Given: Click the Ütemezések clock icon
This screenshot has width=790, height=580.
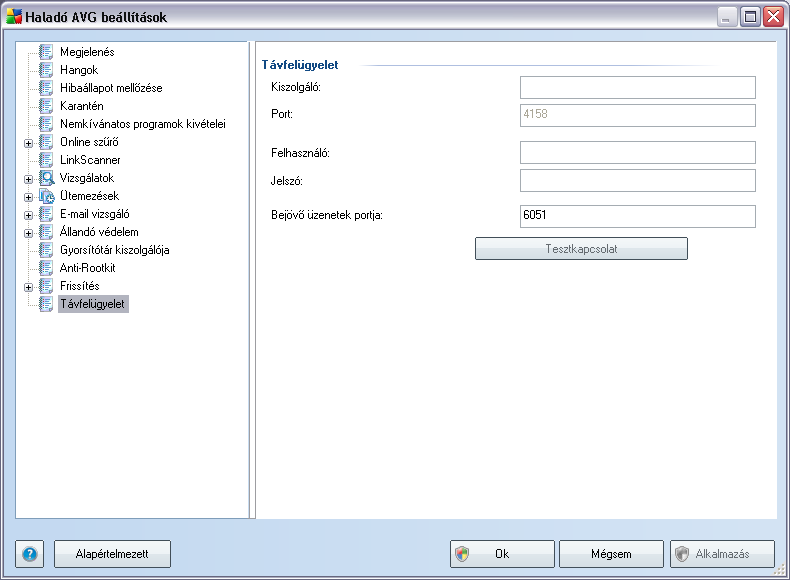Looking at the screenshot, I should point(46,196).
